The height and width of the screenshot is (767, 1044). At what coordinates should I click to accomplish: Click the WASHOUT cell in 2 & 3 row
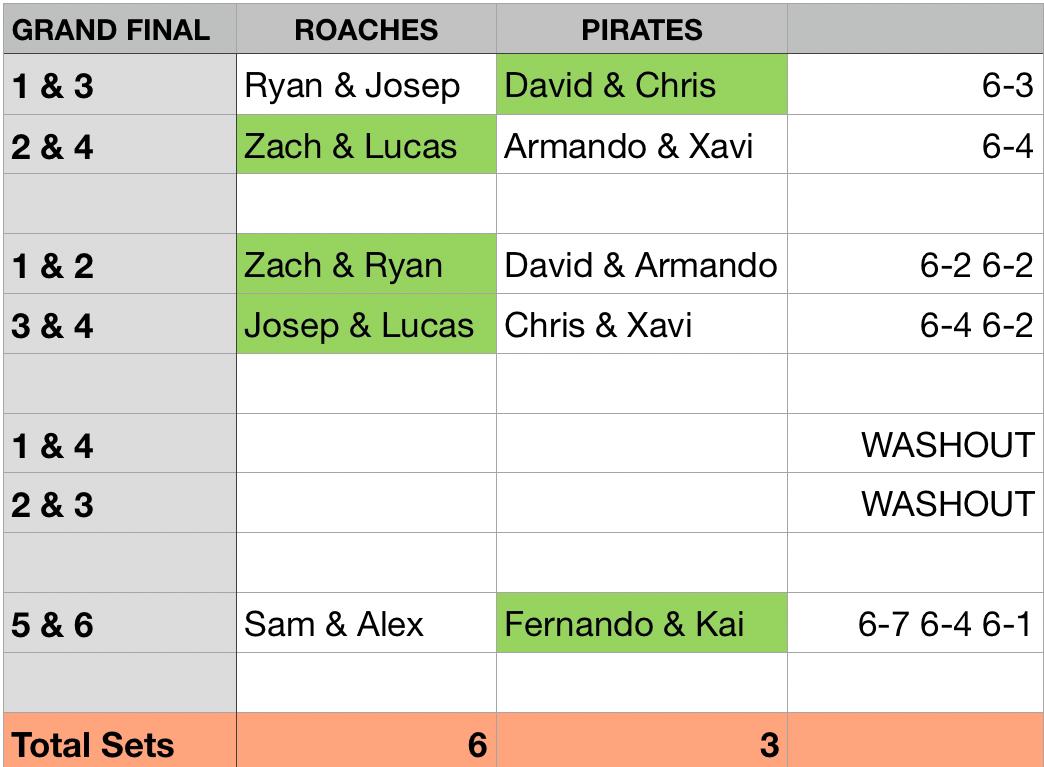(x=915, y=503)
